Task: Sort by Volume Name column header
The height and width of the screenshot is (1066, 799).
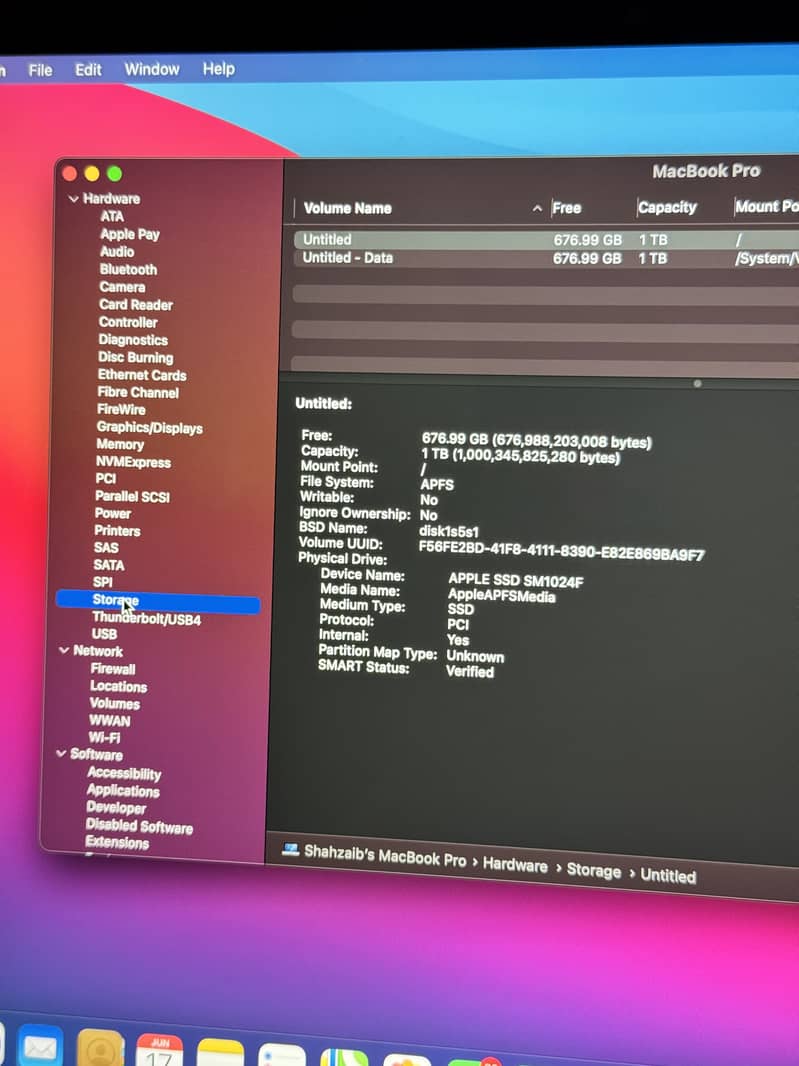Action: [347, 209]
